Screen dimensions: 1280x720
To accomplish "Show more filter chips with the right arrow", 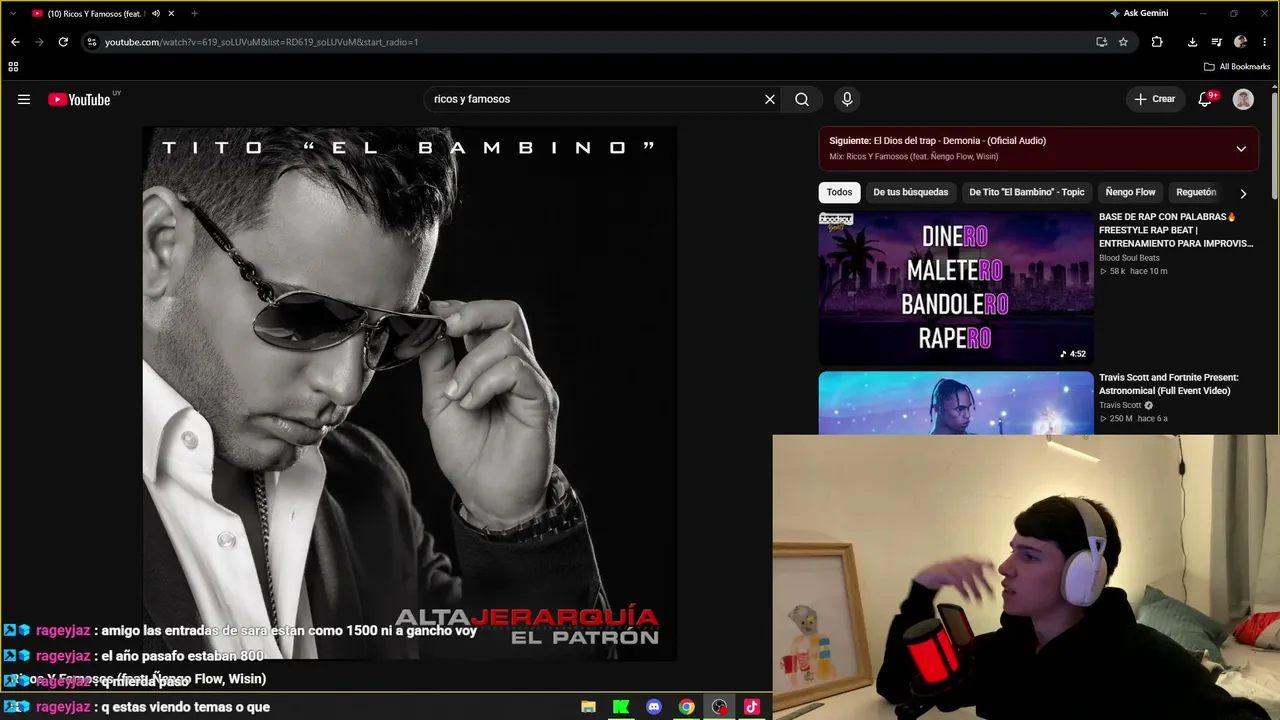I will pyautogui.click(x=1243, y=193).
